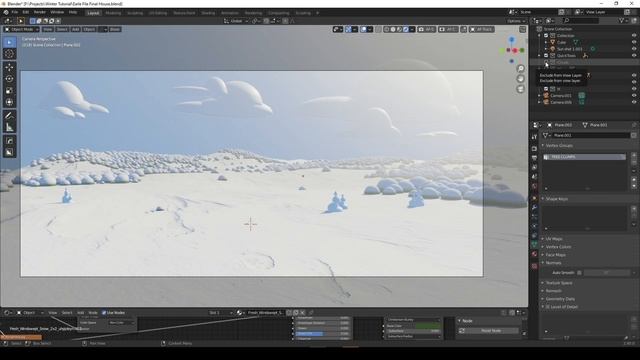Open the Object Mode dropdown
This screenshot has width=640, height=360.
(x=22, y=29)
